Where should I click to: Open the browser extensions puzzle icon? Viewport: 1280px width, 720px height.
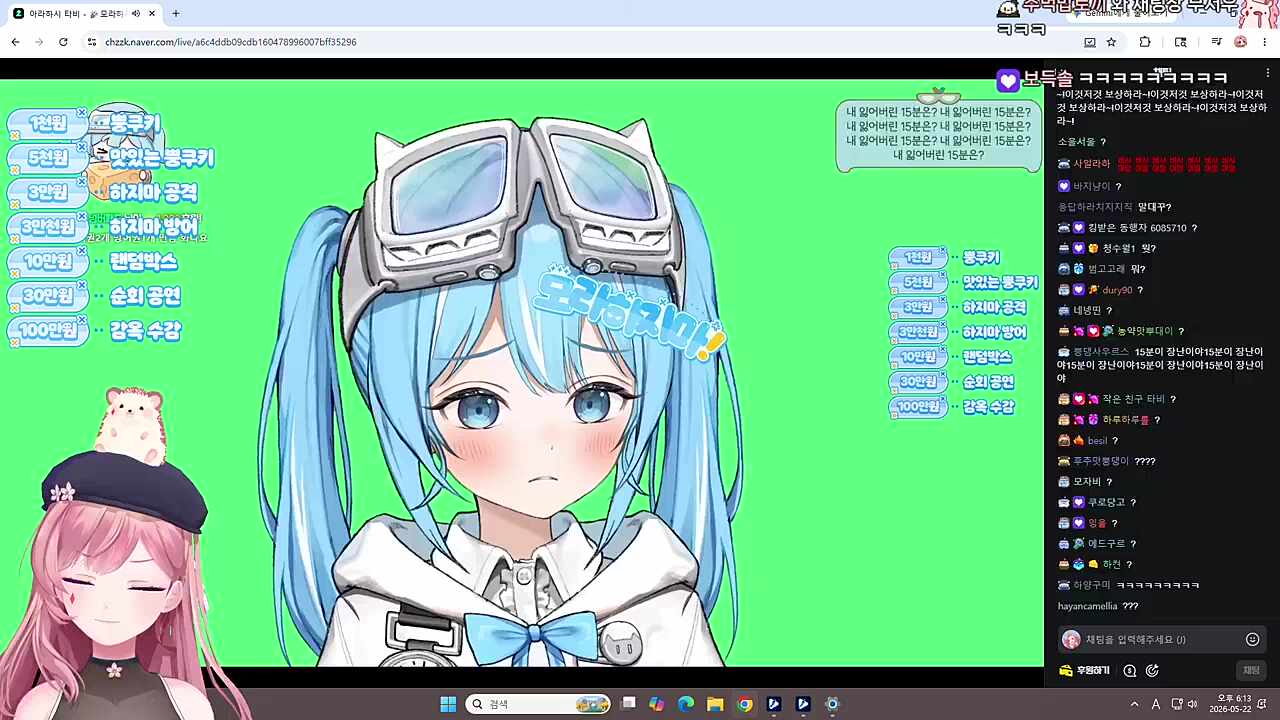click(x=1145, y=42)
